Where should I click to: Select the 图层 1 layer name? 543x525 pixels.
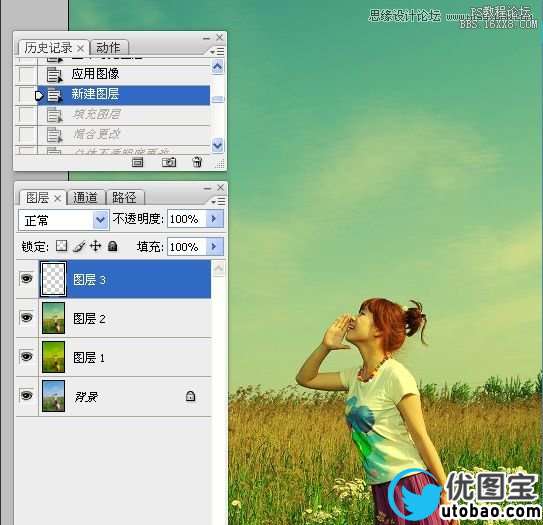click(x=89, y=358)
